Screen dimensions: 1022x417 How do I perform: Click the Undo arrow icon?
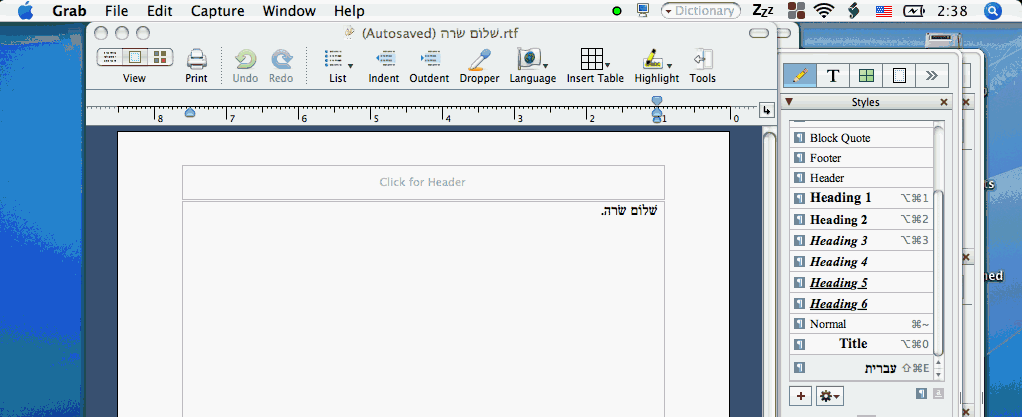[x=246, y=59]
